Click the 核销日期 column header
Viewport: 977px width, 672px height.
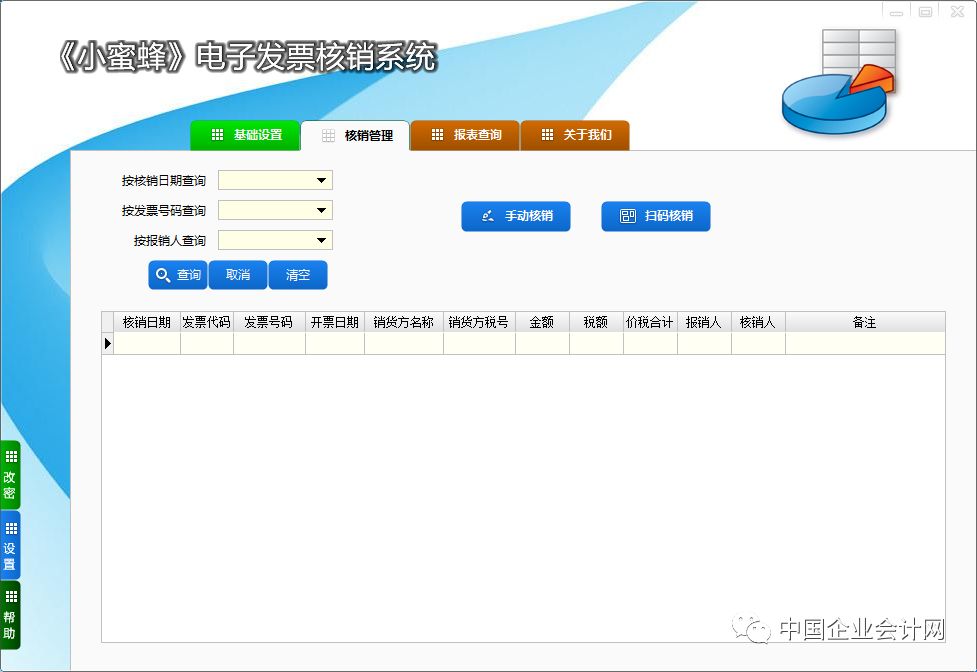click(x=146, y=322)
